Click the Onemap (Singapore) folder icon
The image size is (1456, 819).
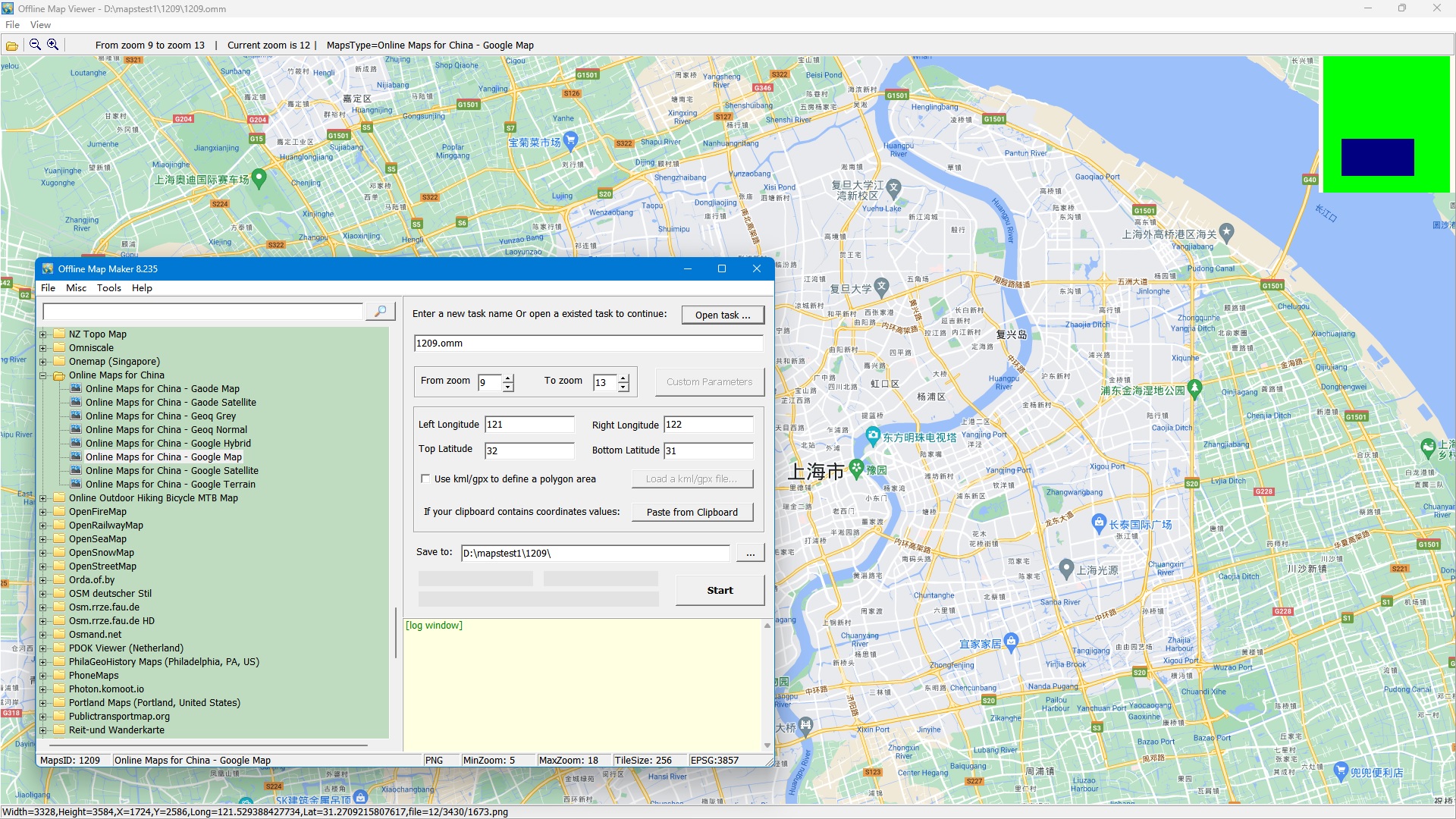pyautogui.click(x=59, y=361)
